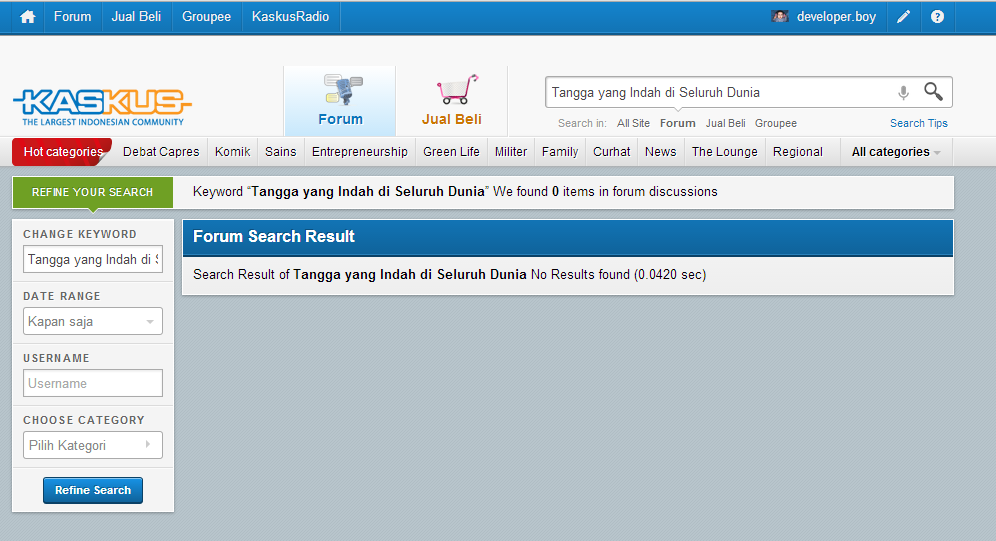Search in Groupee scope

click(x=776, y=123)
